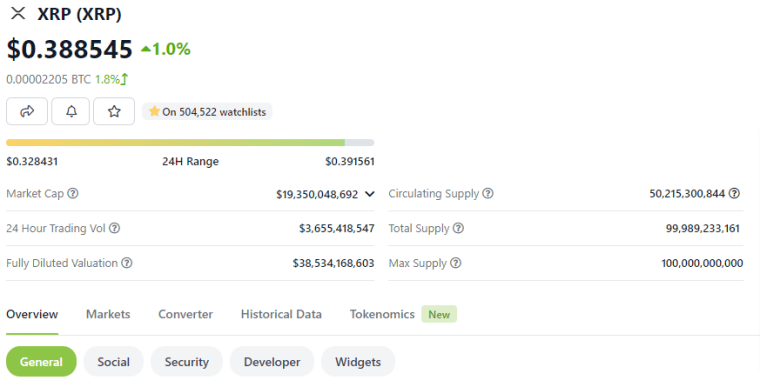Switch to the Markets tab

pos(108,314)
